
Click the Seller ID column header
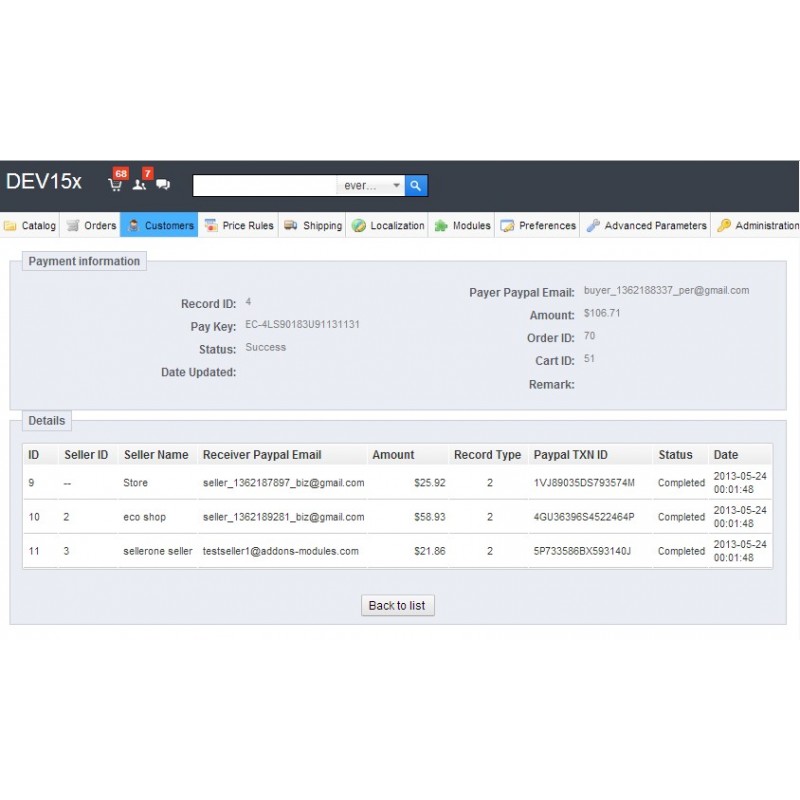(x=86, y=455)
